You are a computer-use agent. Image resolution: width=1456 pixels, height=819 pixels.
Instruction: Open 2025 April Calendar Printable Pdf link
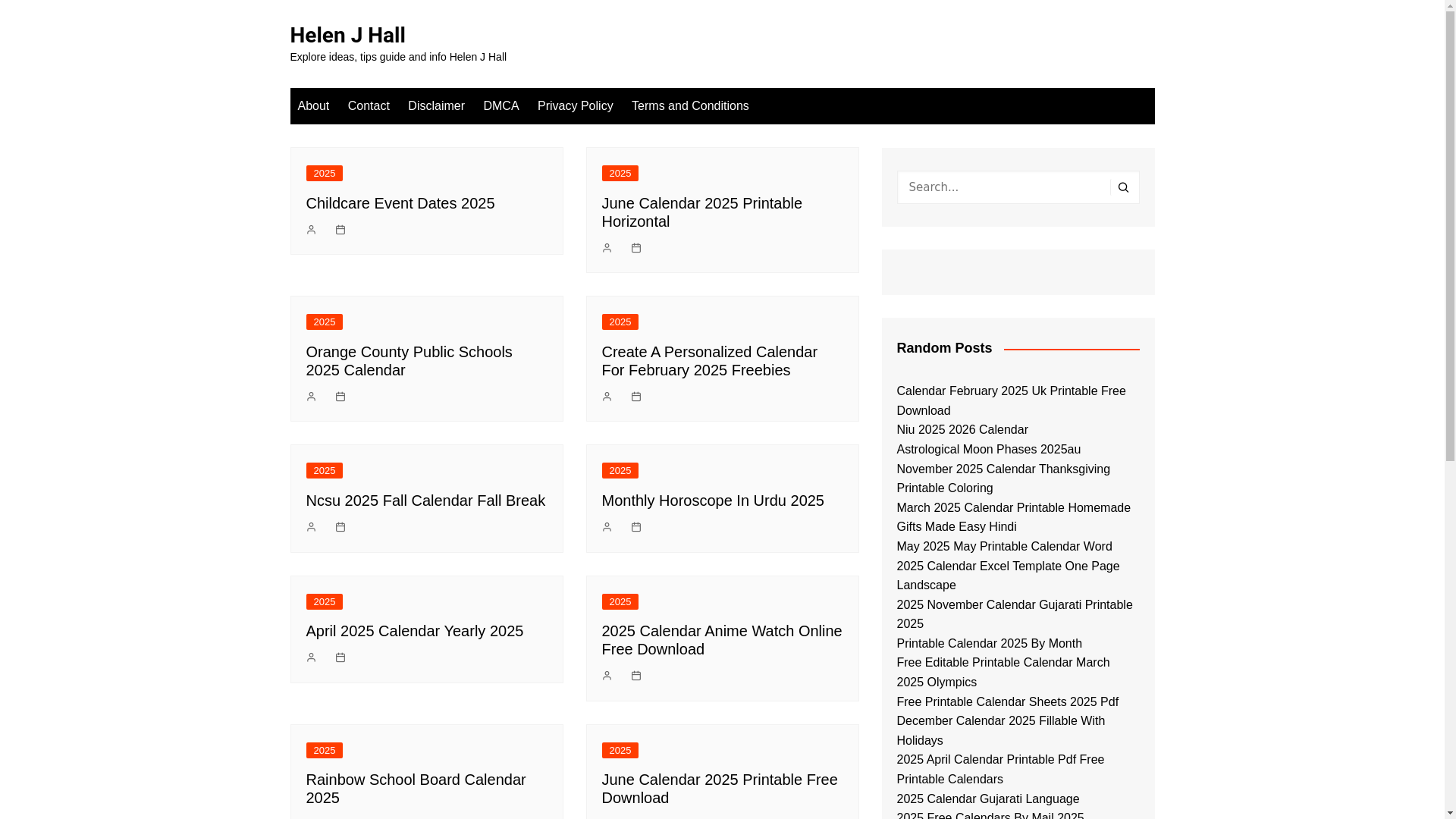click(1000, 770)
